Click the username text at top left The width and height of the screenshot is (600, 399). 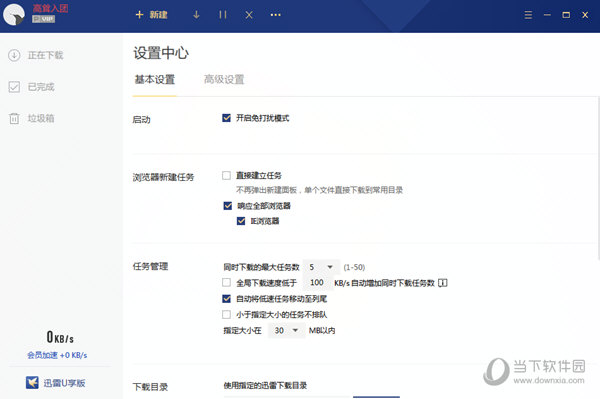[50, 9]
